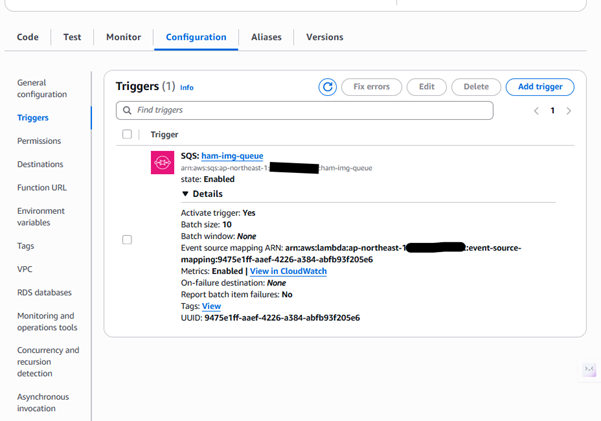This screenshot has width=601, height=421.
Task: Click the state: Enabled text
Action: (x=207, y=179)
